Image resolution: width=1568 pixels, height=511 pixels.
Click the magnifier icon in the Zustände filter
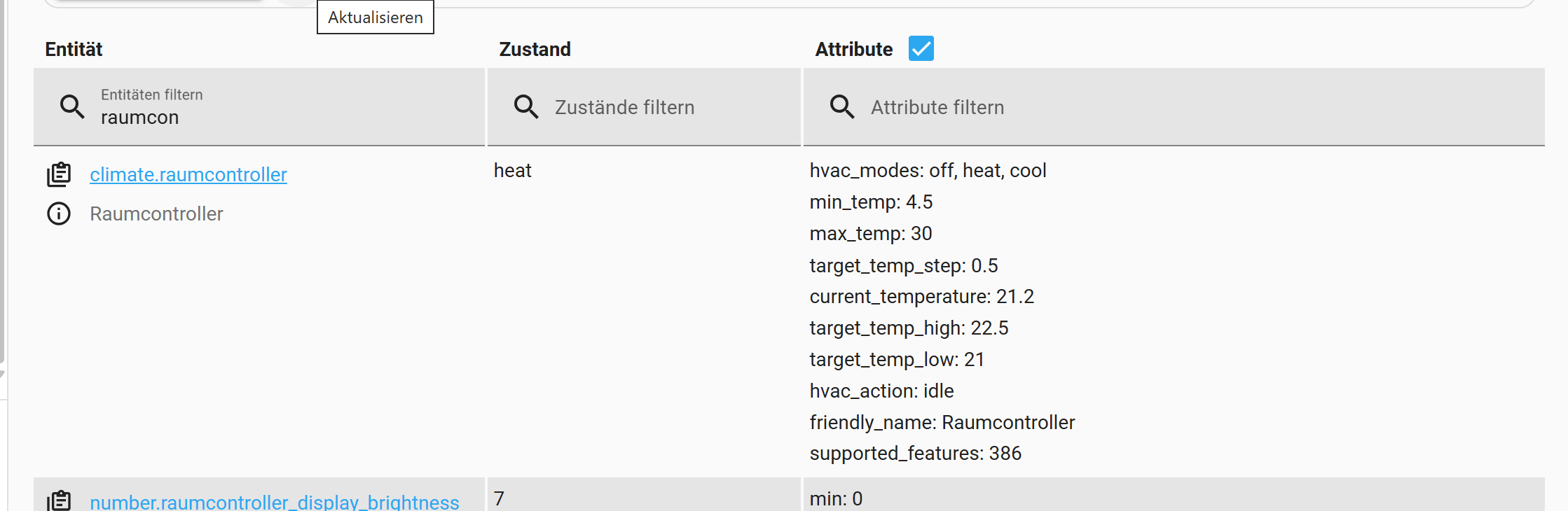click(526, 106)
